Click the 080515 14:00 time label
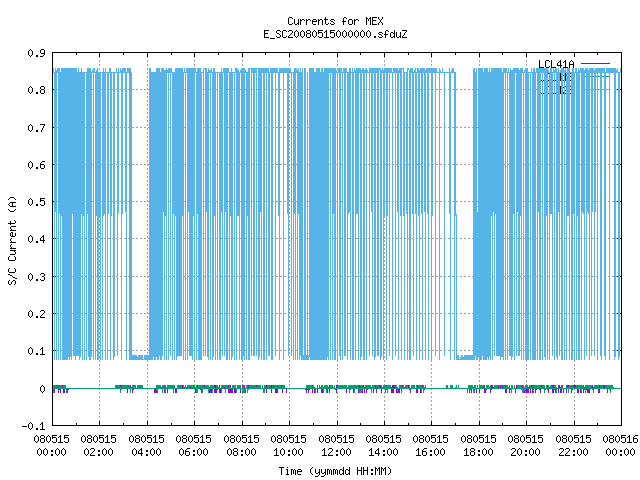 (383, 446)
